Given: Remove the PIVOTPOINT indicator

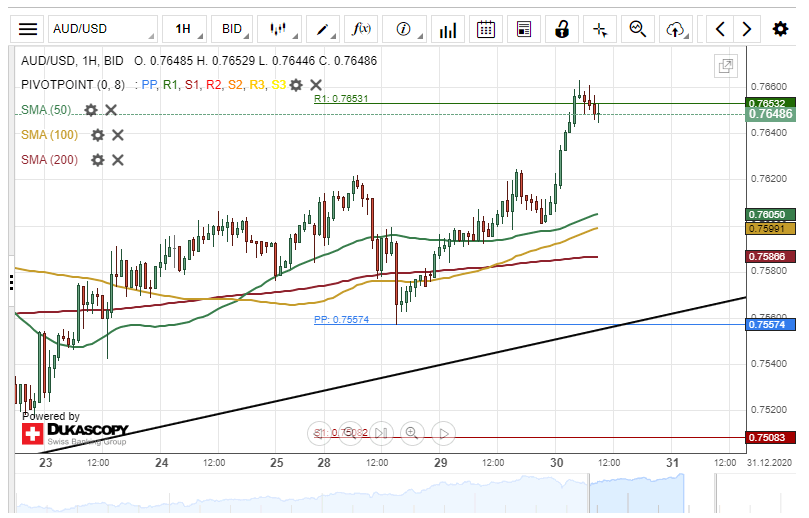Looking at the screenshot, I should pos(316,86).
